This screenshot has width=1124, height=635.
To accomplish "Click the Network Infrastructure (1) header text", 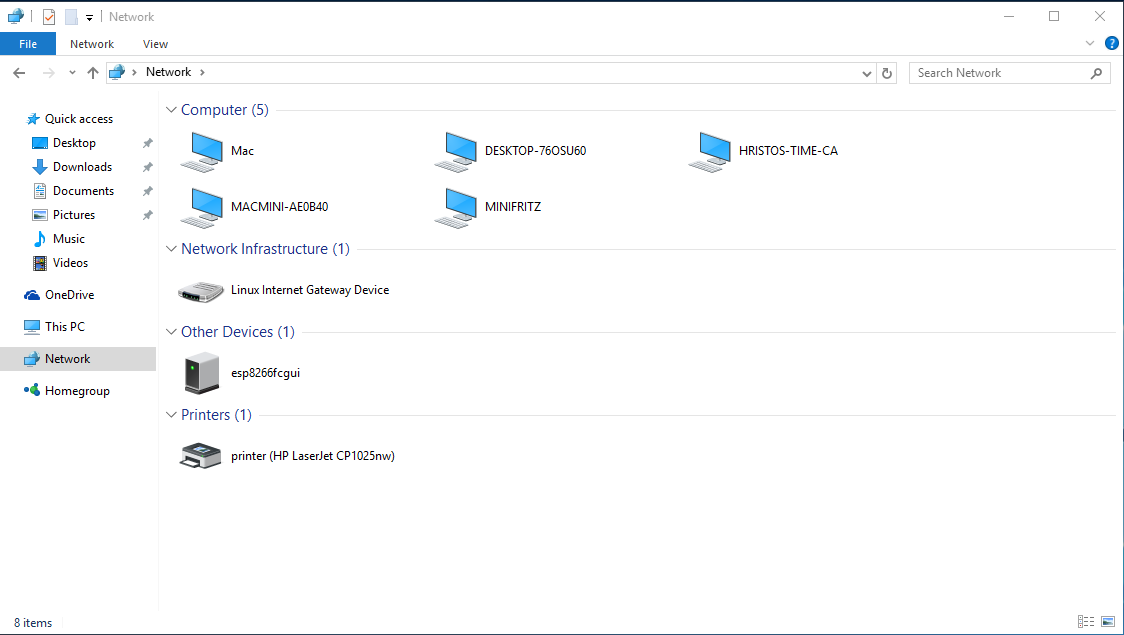I will (265, 249).
